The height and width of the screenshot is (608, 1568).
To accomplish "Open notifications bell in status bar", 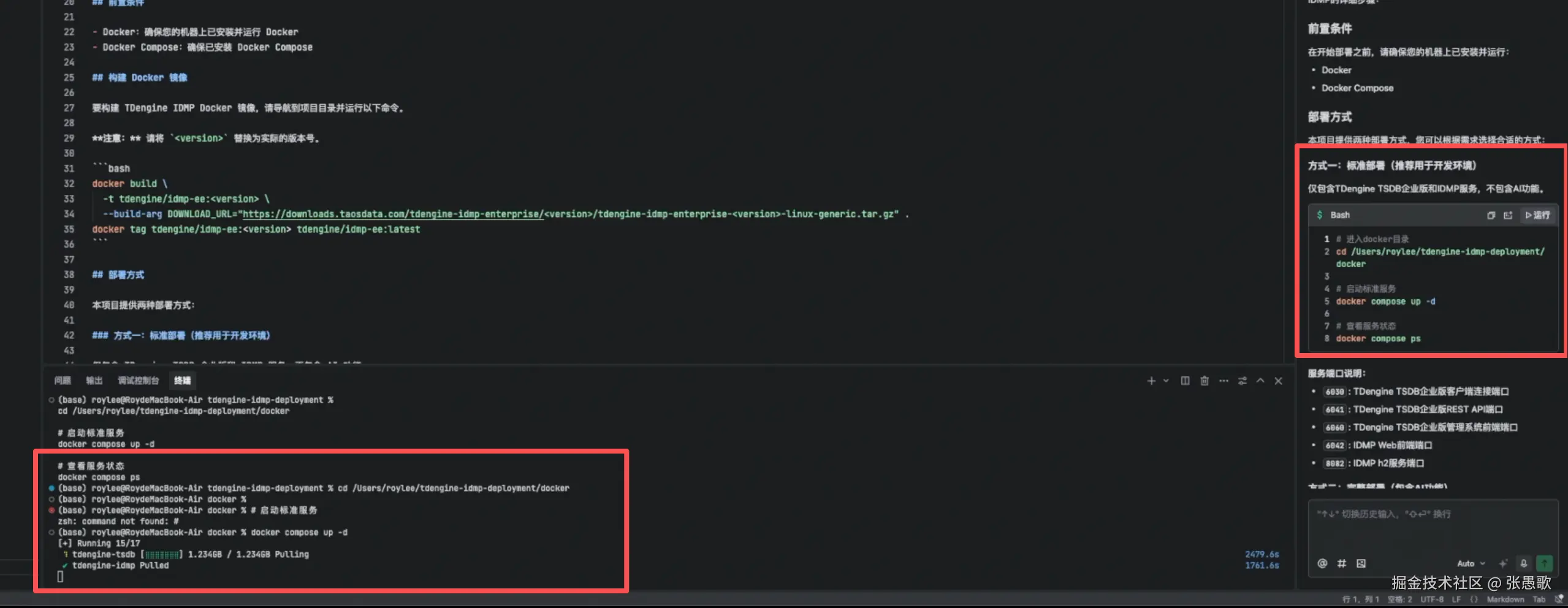I will tap(1560, 599).
